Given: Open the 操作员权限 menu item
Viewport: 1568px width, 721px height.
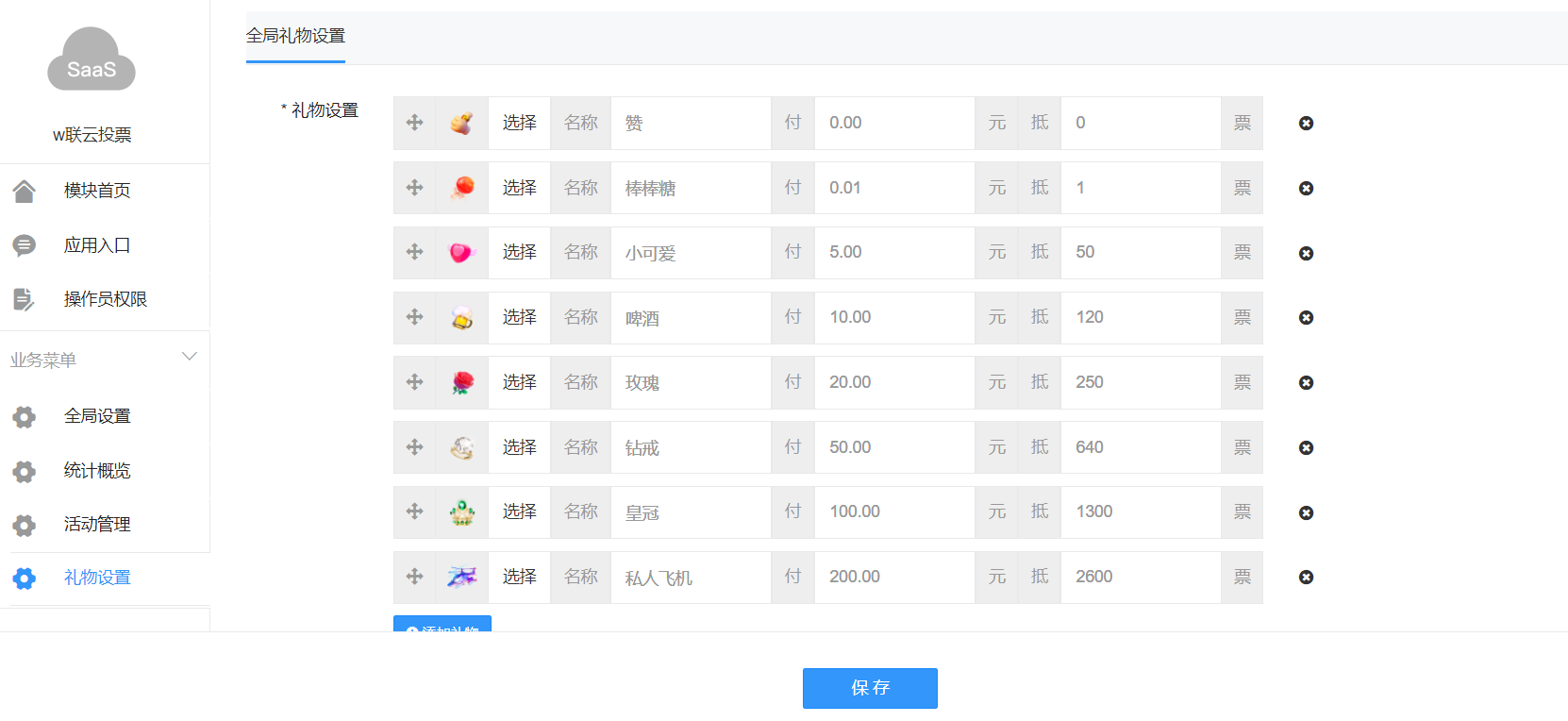Looking at the screenshot, I should tap(105, 299).
